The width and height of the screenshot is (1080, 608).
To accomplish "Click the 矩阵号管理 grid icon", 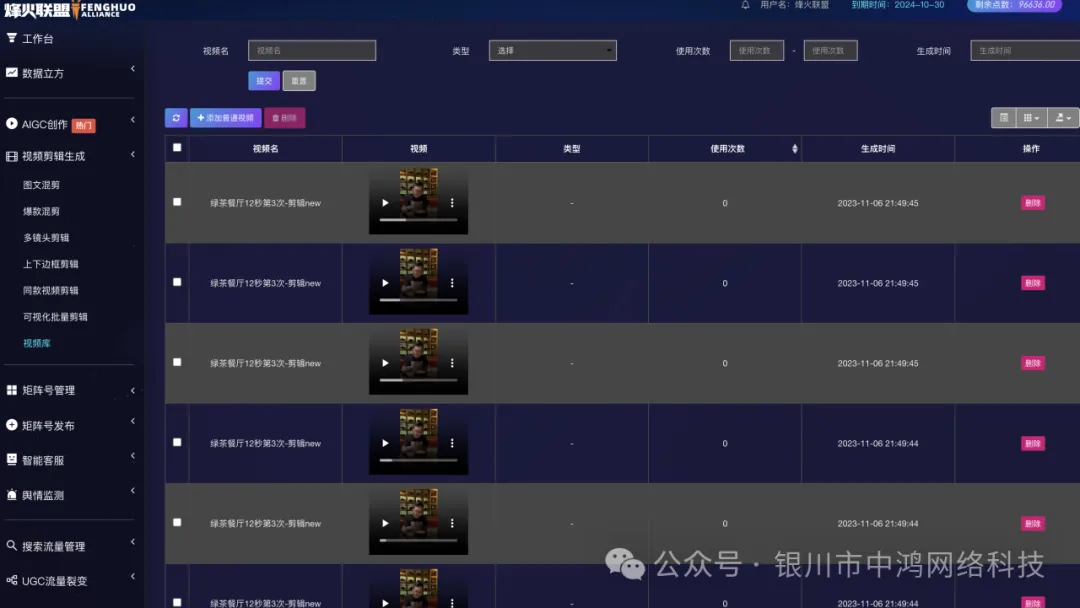I will coord(12,390).
